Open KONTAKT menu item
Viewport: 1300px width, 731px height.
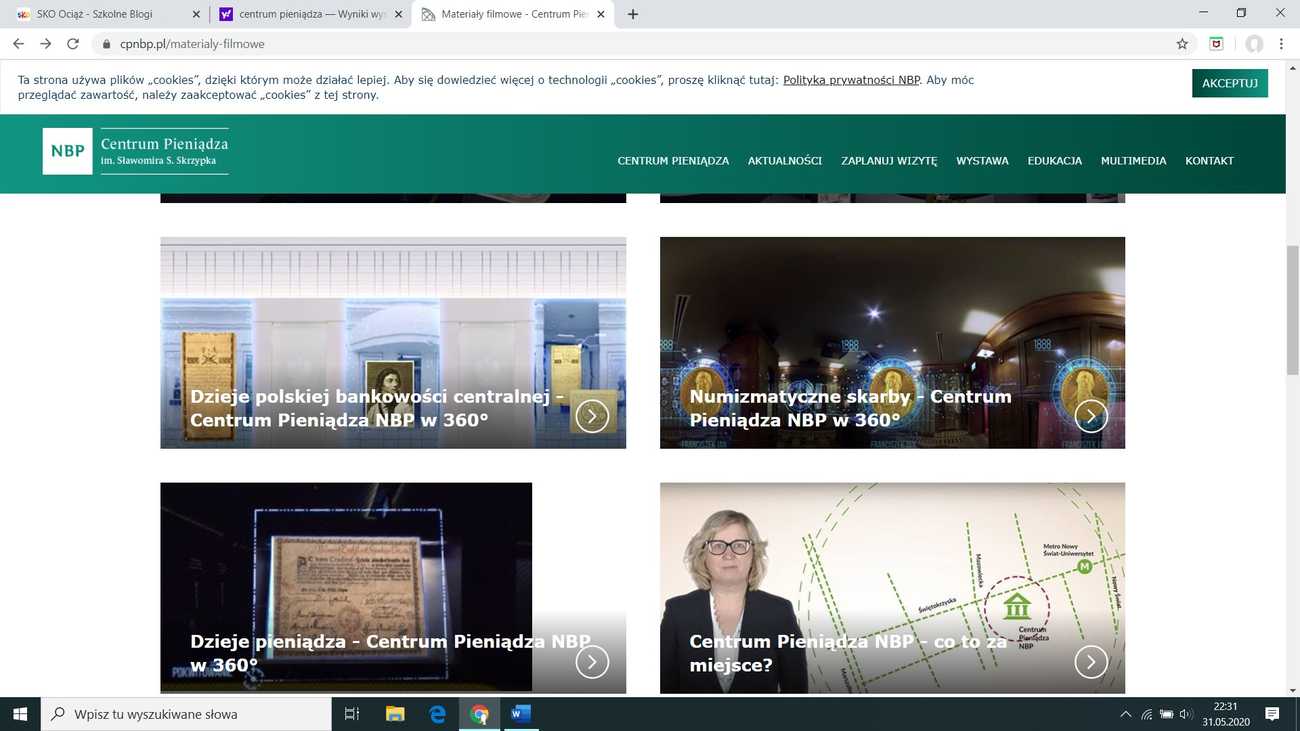pyautogui.click(x=1209, y=161)
